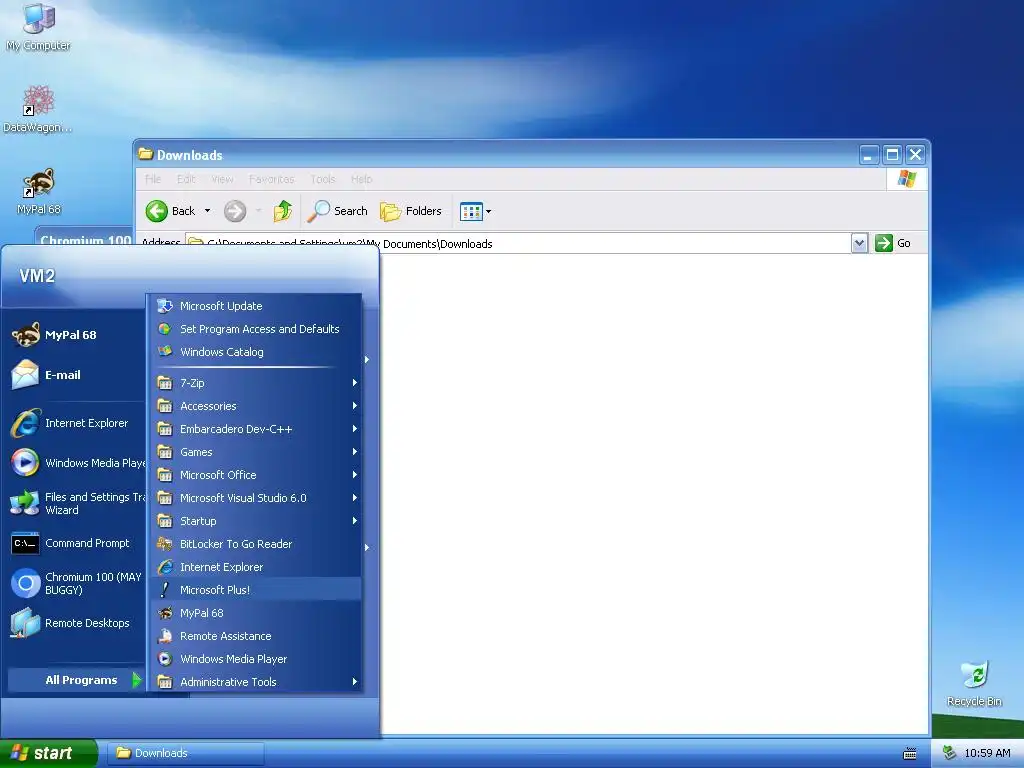1024x768 pixels.
Task: Open the Help menu
Action: coord(361,179)
